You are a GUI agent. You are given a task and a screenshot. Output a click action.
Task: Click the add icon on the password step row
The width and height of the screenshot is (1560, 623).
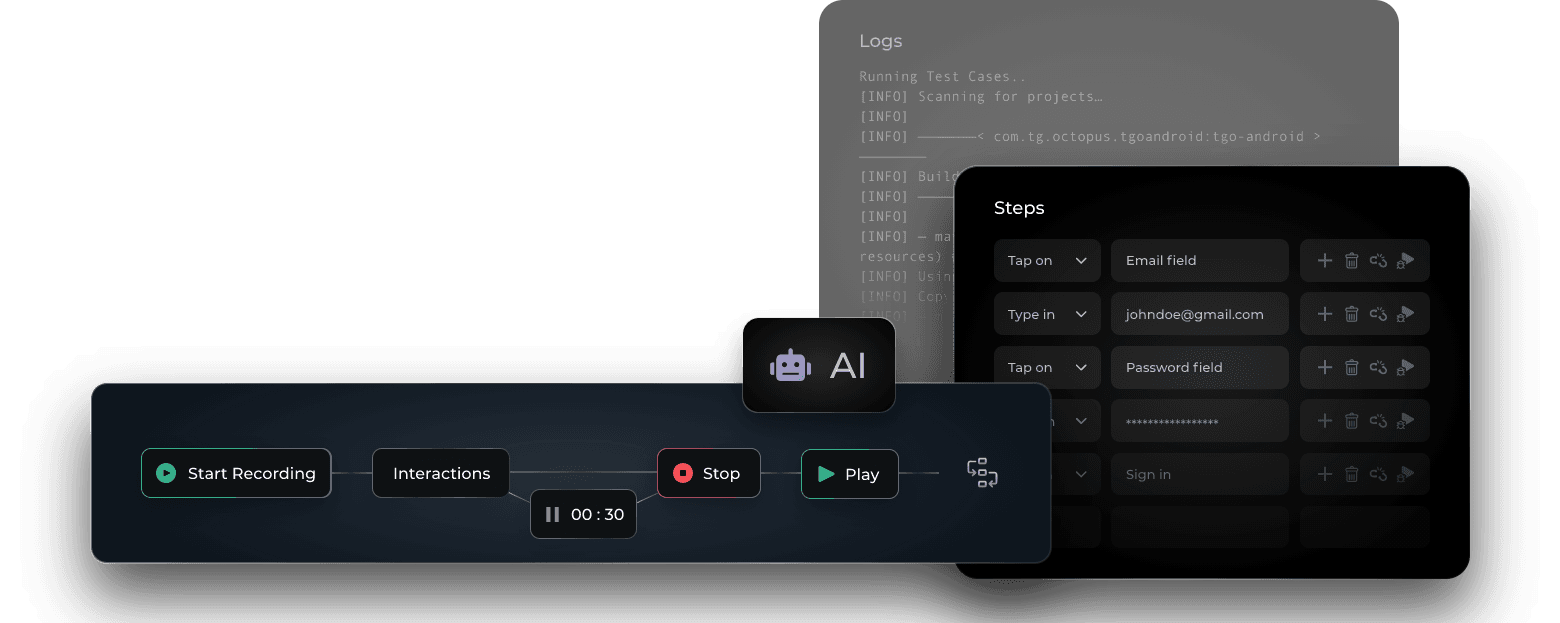(x=1324, y=420)
